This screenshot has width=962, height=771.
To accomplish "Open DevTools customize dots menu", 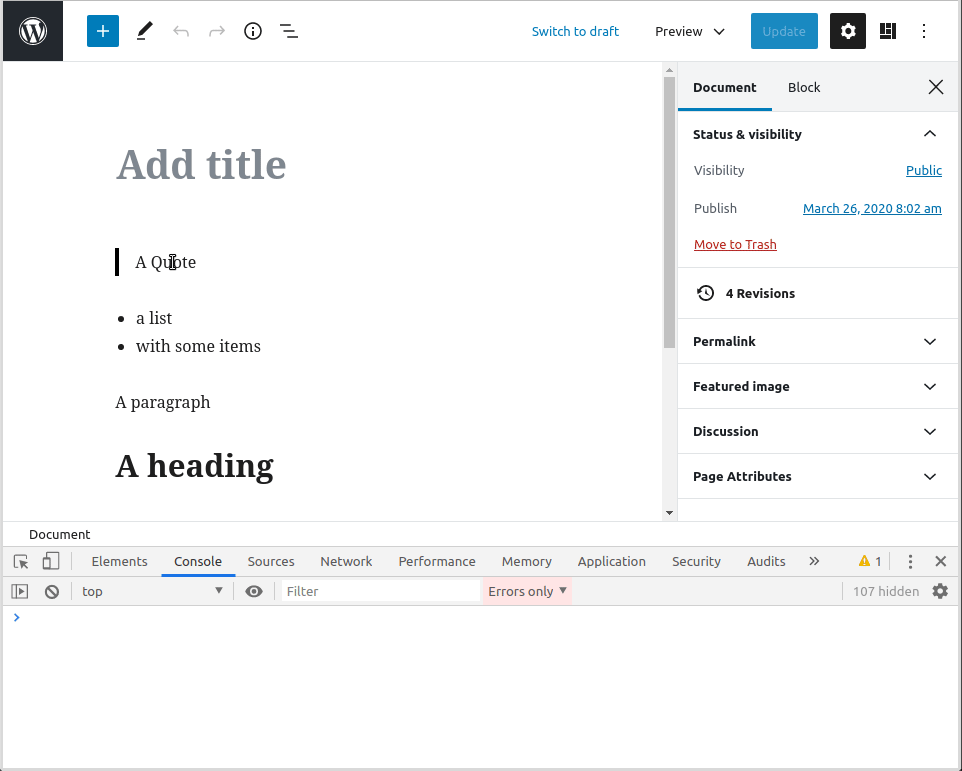I will point(910,561).
